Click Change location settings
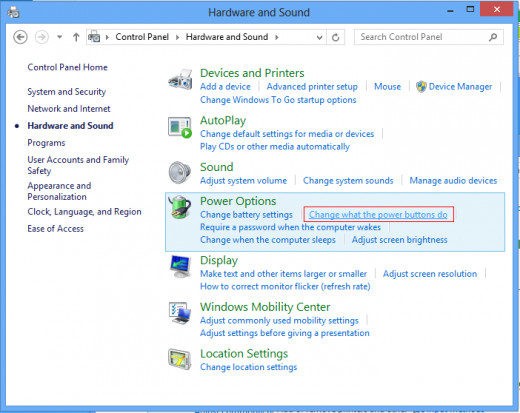This screenshot has width=520, height=413. pos(248,367)
